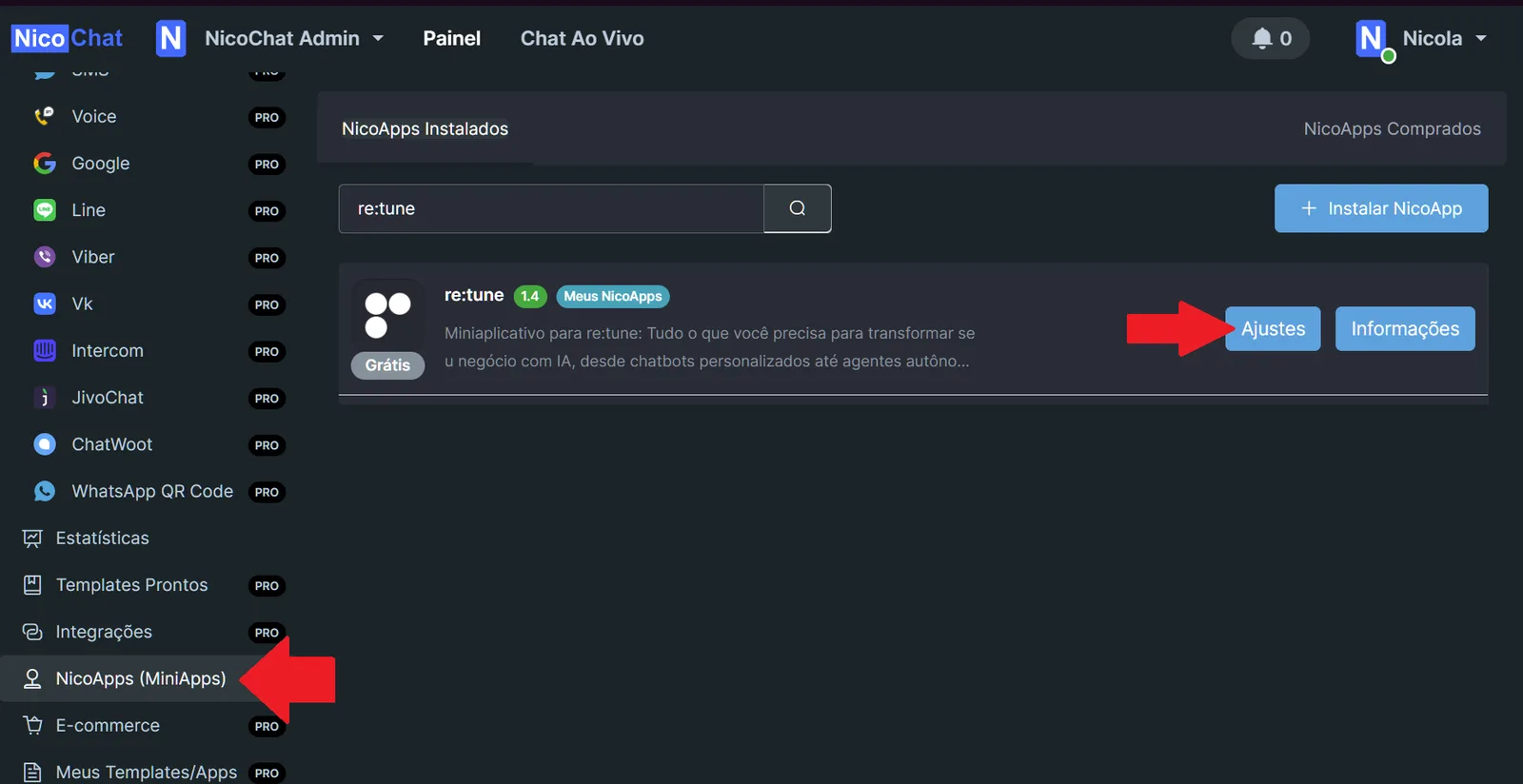Switch to NicoApps Instalados tab
The image size is (1523, 784).
(425, 128)
